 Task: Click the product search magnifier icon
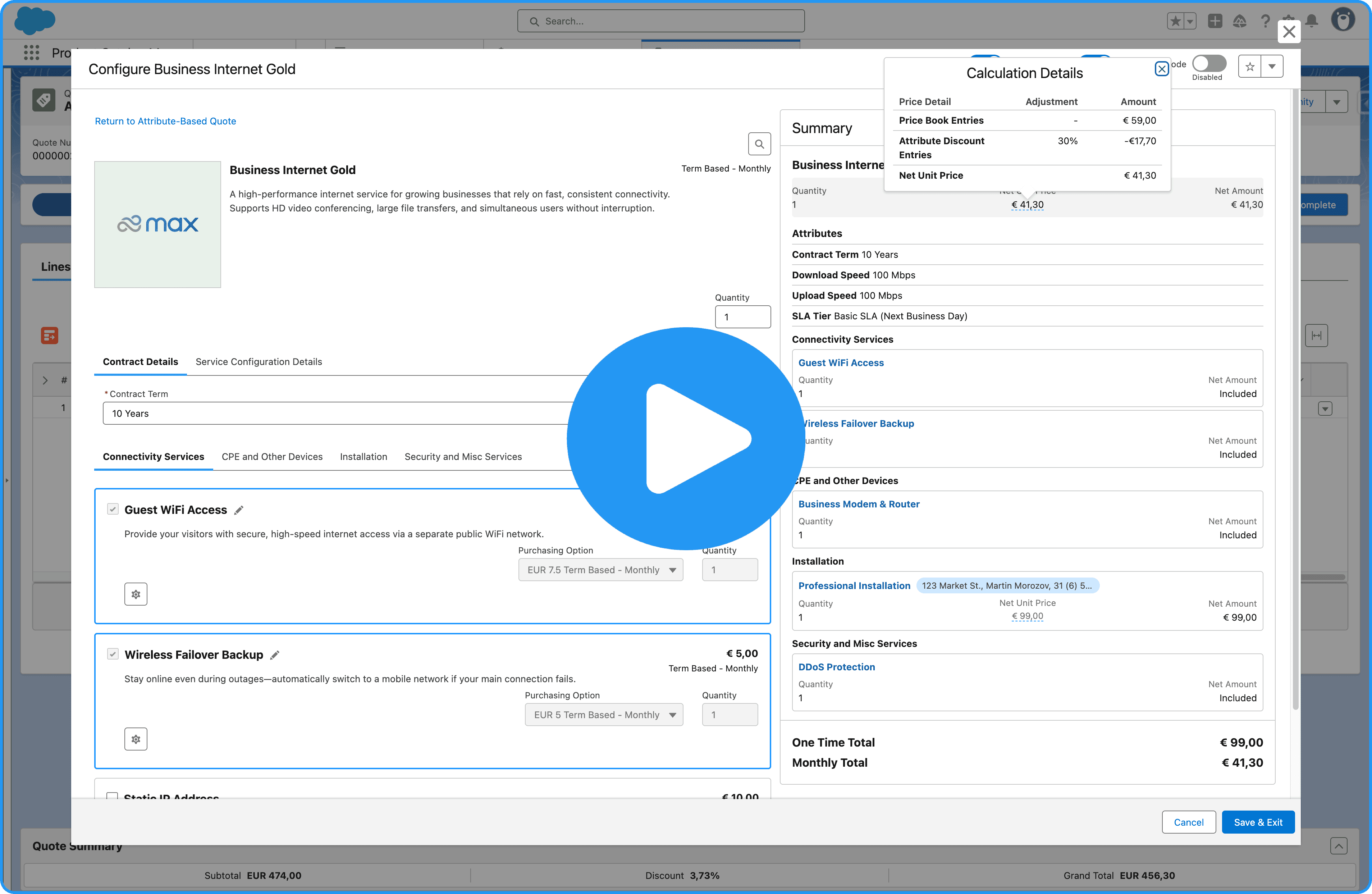[x=759, y=144]
